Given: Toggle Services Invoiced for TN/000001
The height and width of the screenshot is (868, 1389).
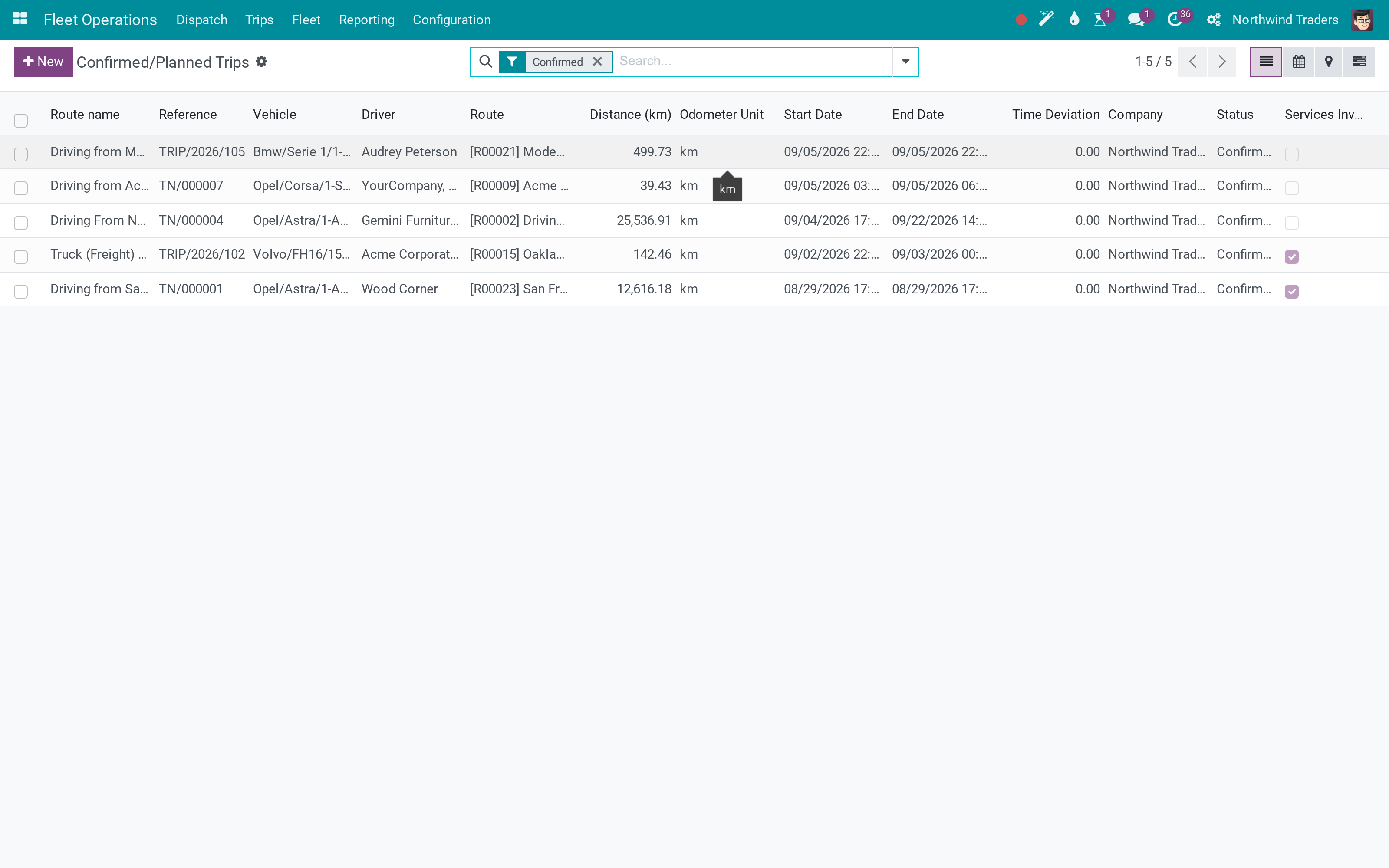Looking at the screenshot, I should tap(1291, 292).
